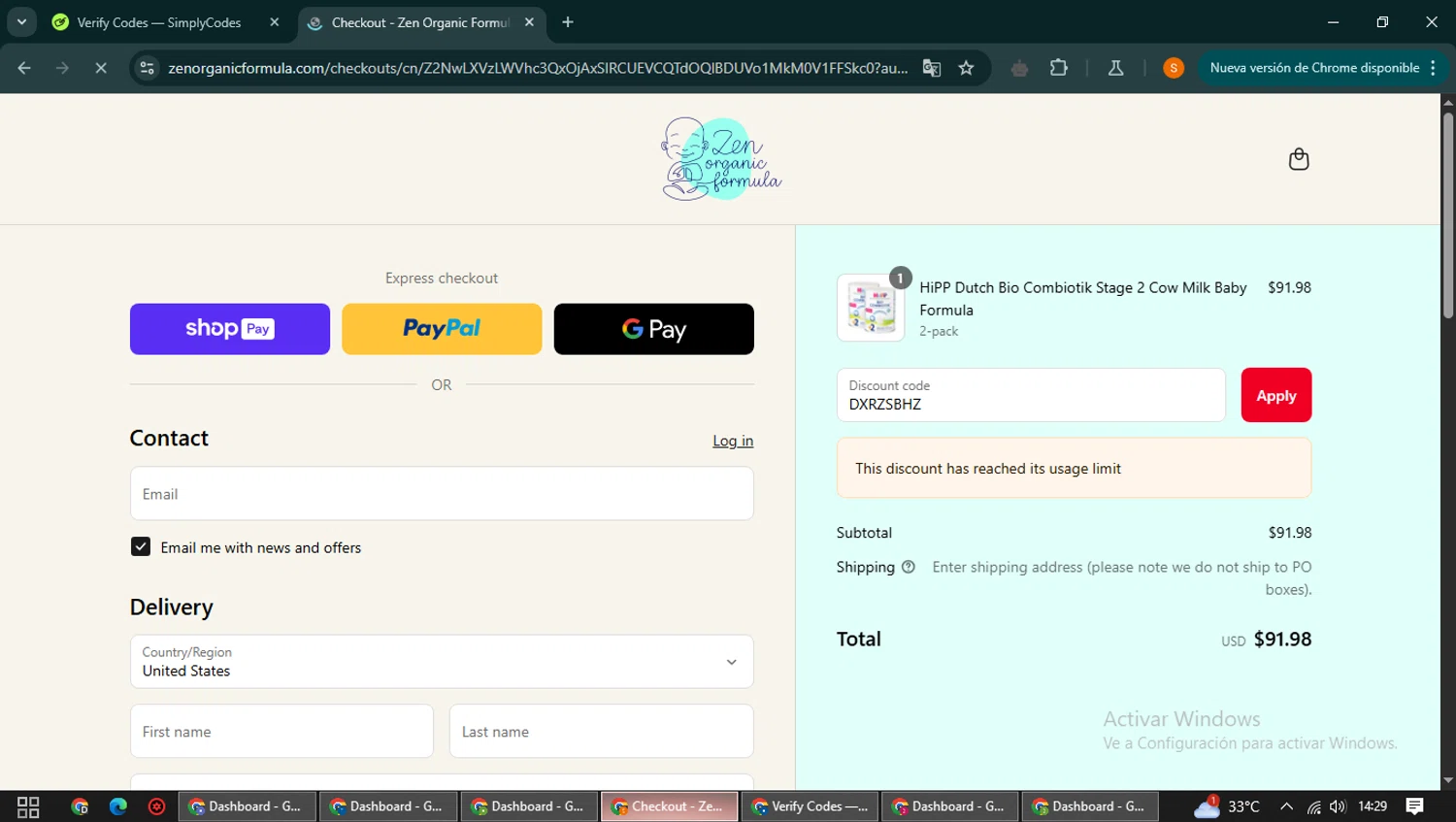The image size is (1456, 822).
Task: Select Checkout - Zen Organic Formula tab
Action: click(420, 22)
